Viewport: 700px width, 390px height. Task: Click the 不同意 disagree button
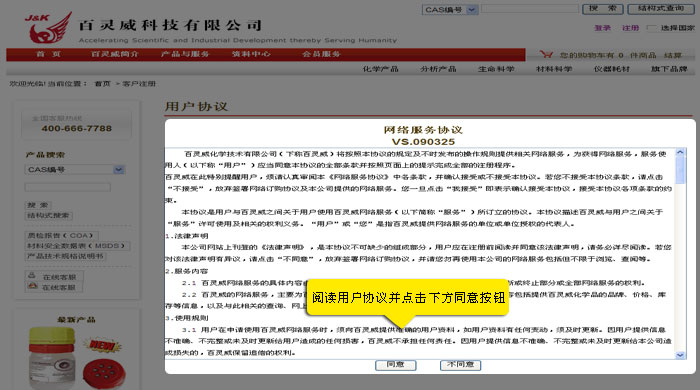(x=460, y=365)
